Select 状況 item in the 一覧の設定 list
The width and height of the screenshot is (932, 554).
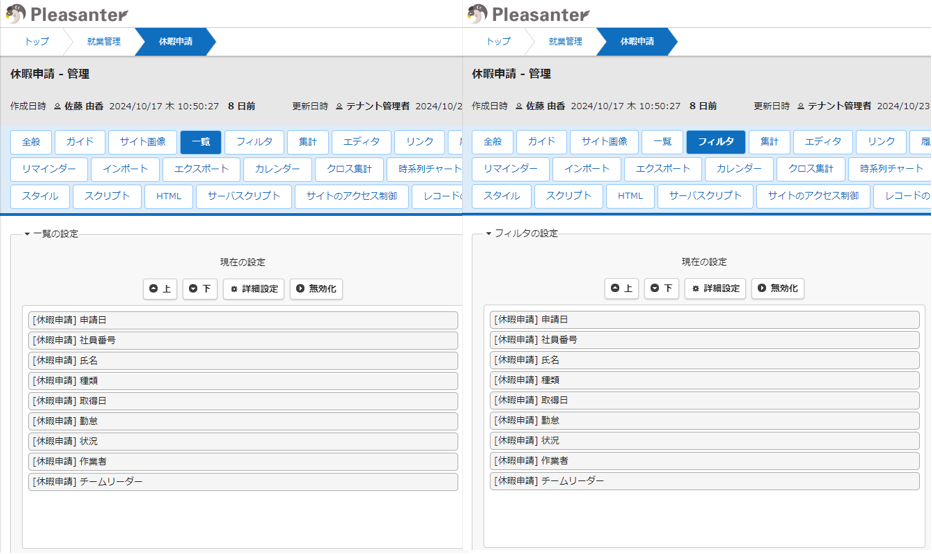[243, 441]
